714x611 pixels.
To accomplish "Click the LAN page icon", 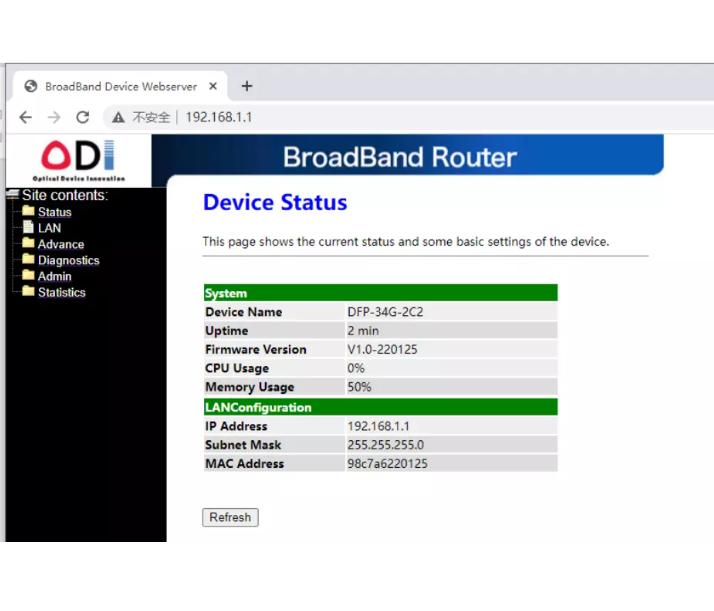I will pyautogui.click(x=28, y=227).
